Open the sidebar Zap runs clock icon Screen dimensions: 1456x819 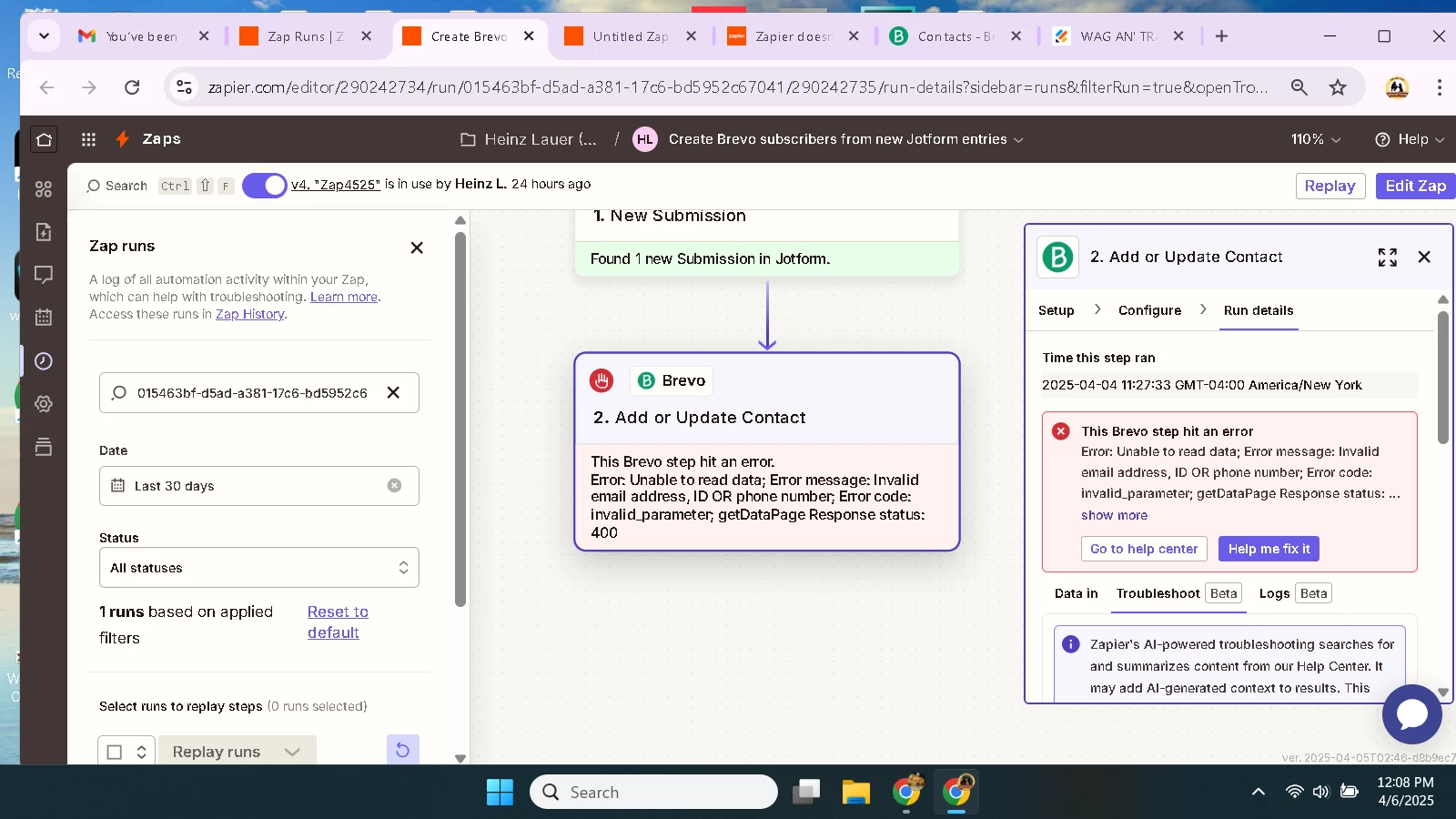point(44,361)
